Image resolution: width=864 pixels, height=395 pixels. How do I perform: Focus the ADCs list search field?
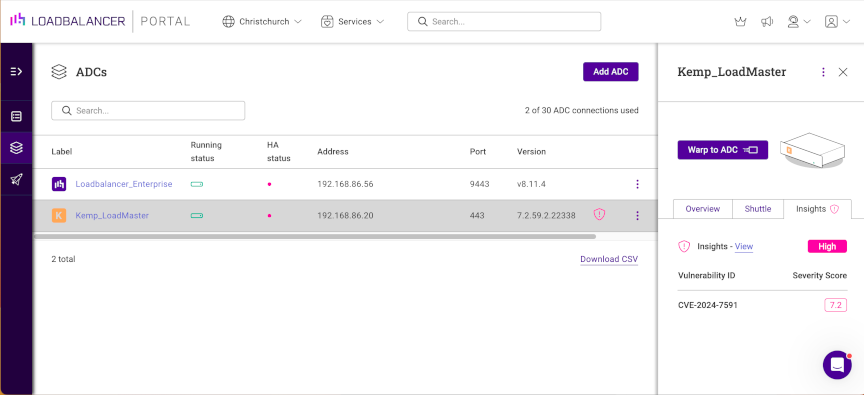(x=148, y=110)
